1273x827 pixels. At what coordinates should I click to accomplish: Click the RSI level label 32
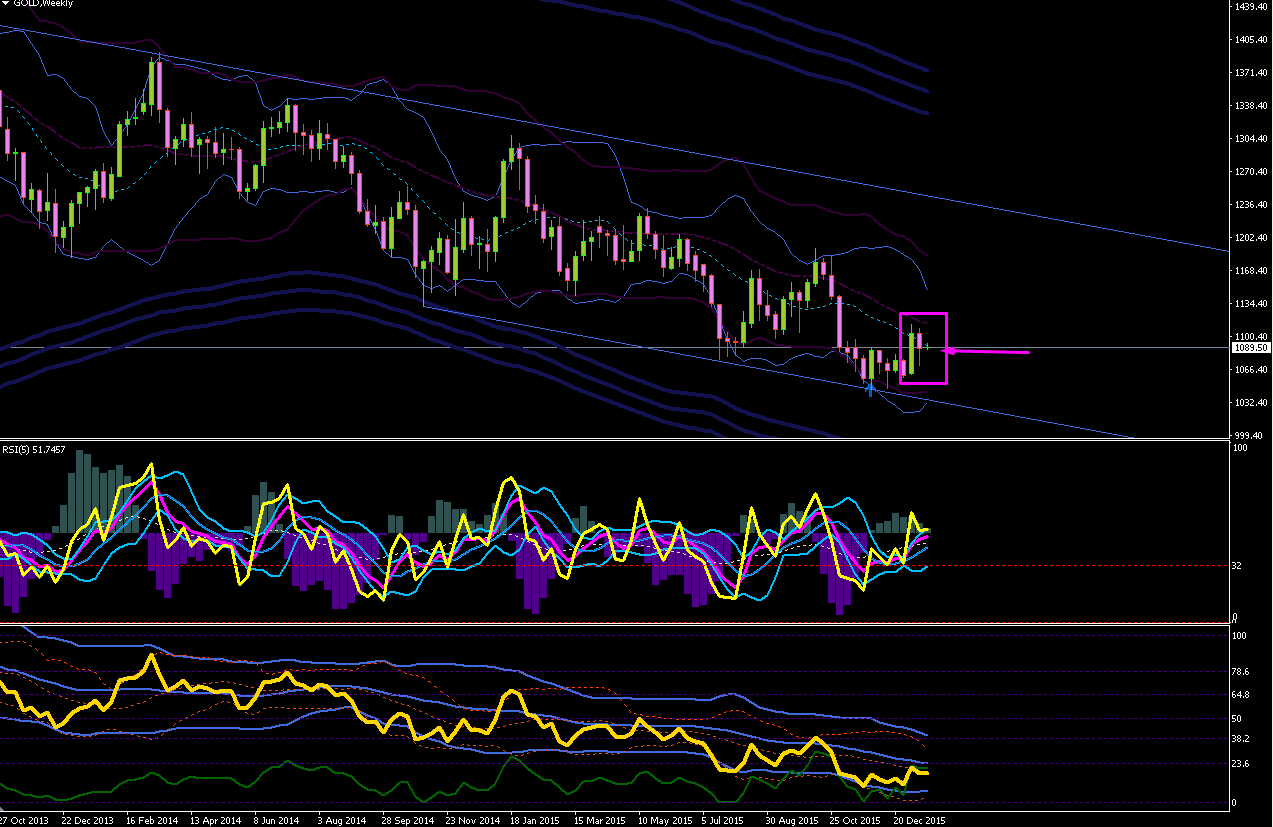click(1237, 566)
